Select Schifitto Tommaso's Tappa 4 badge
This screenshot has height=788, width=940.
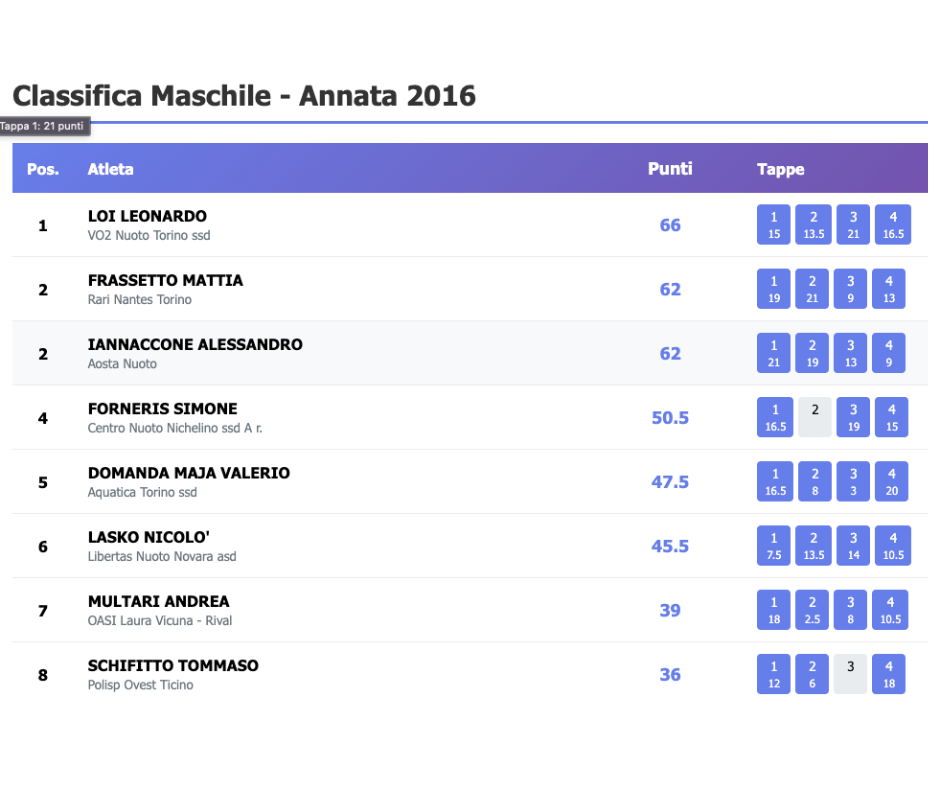click(889, 674)
